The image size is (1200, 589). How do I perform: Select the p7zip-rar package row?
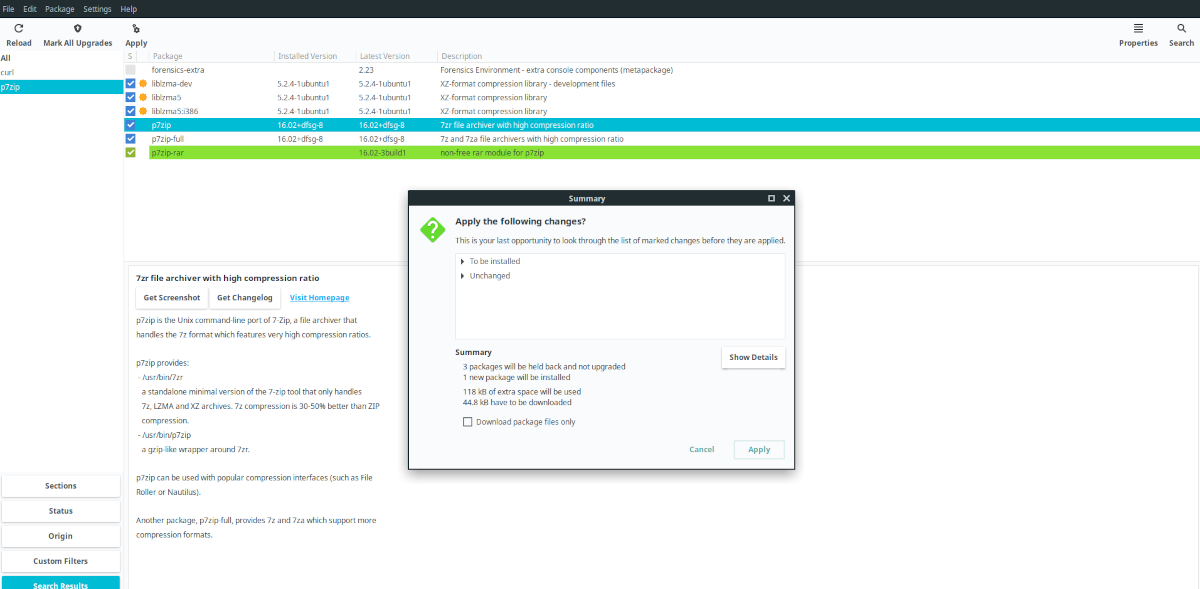(661, 153)
